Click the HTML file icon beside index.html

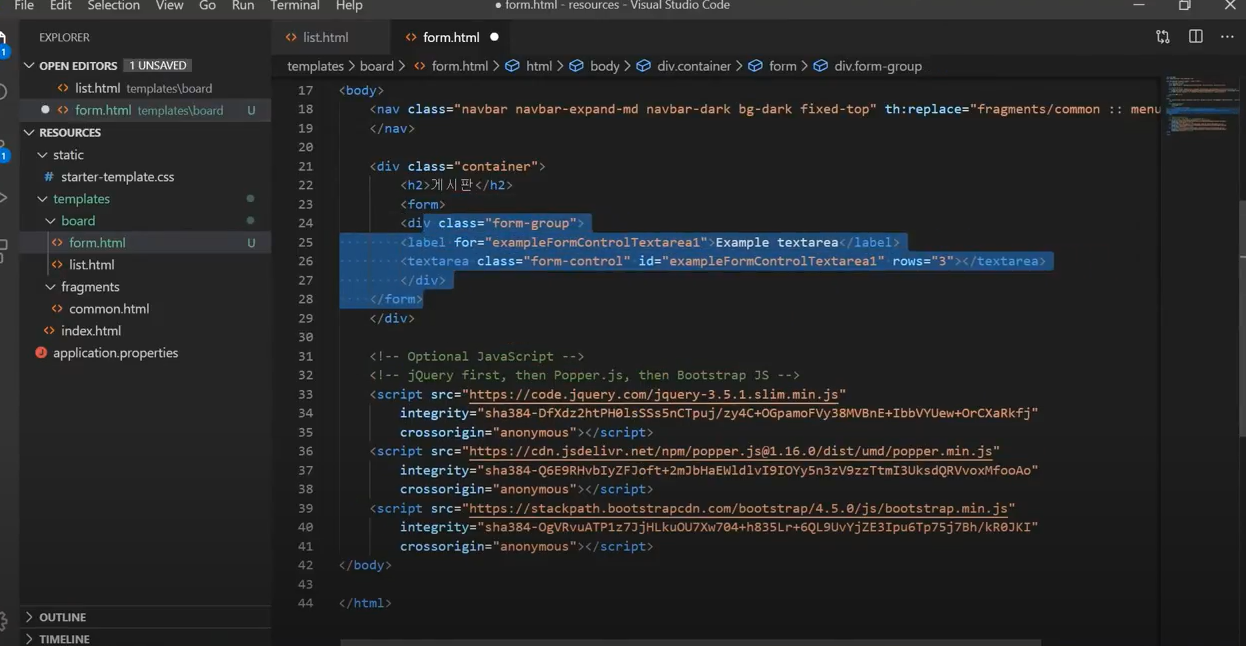49,331
